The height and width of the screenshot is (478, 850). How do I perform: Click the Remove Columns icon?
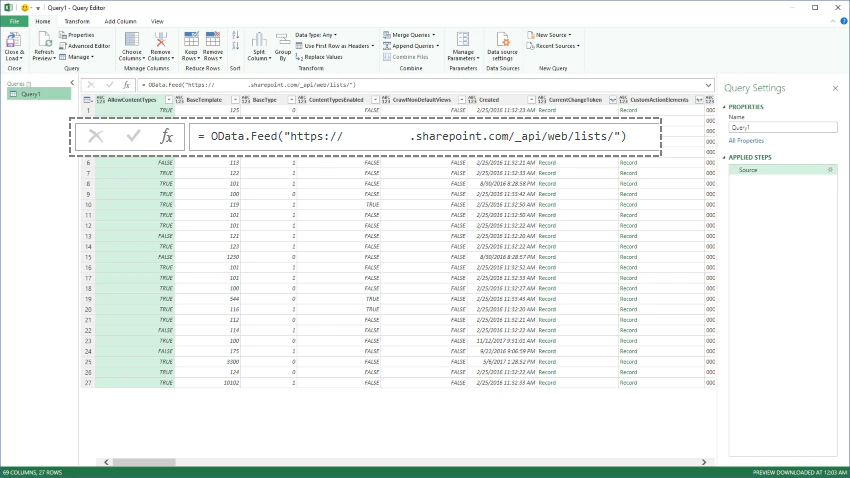coord(160,40)
